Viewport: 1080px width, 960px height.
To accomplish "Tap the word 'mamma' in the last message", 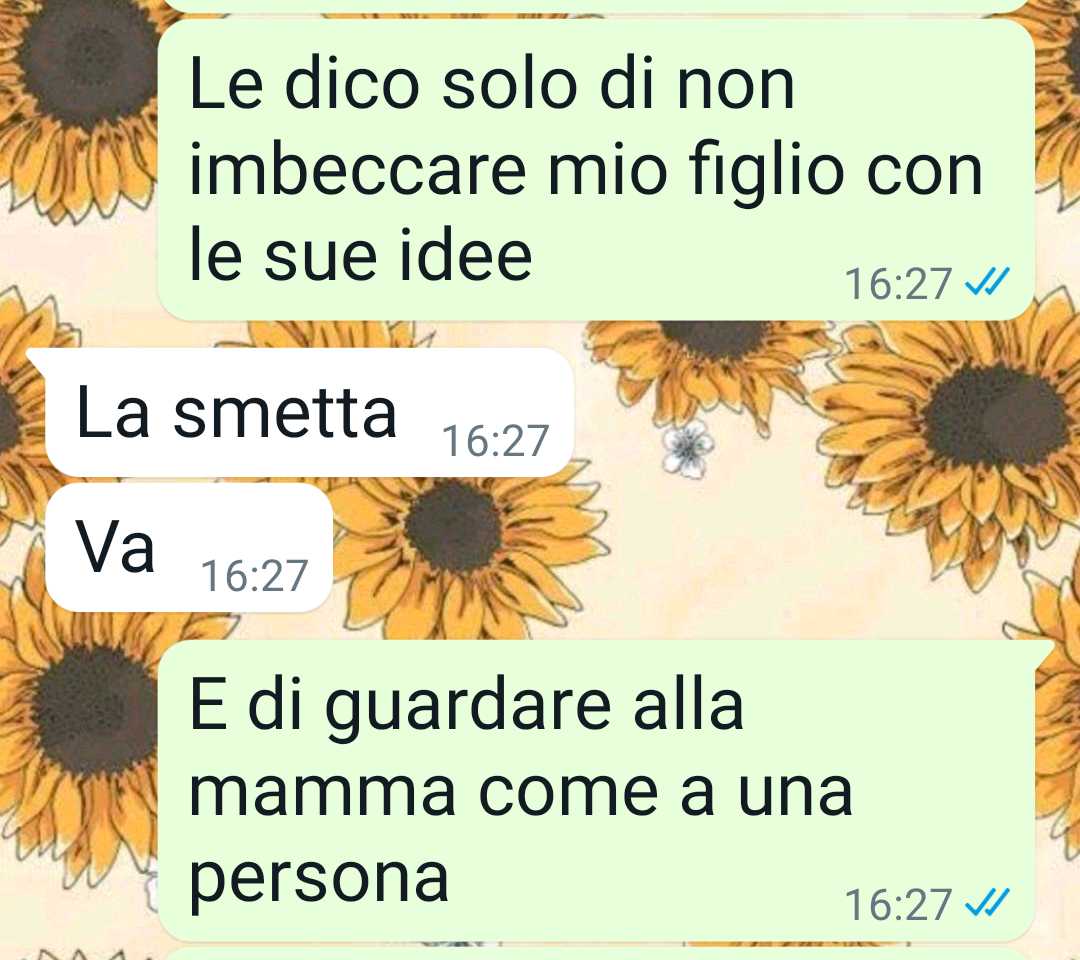I will 322,793.
